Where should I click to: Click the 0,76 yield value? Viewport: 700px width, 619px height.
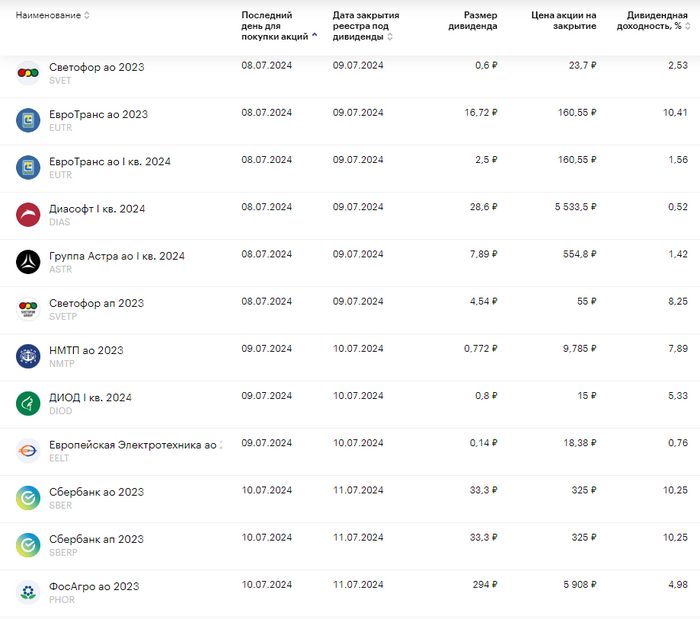(x=678, y=443)
